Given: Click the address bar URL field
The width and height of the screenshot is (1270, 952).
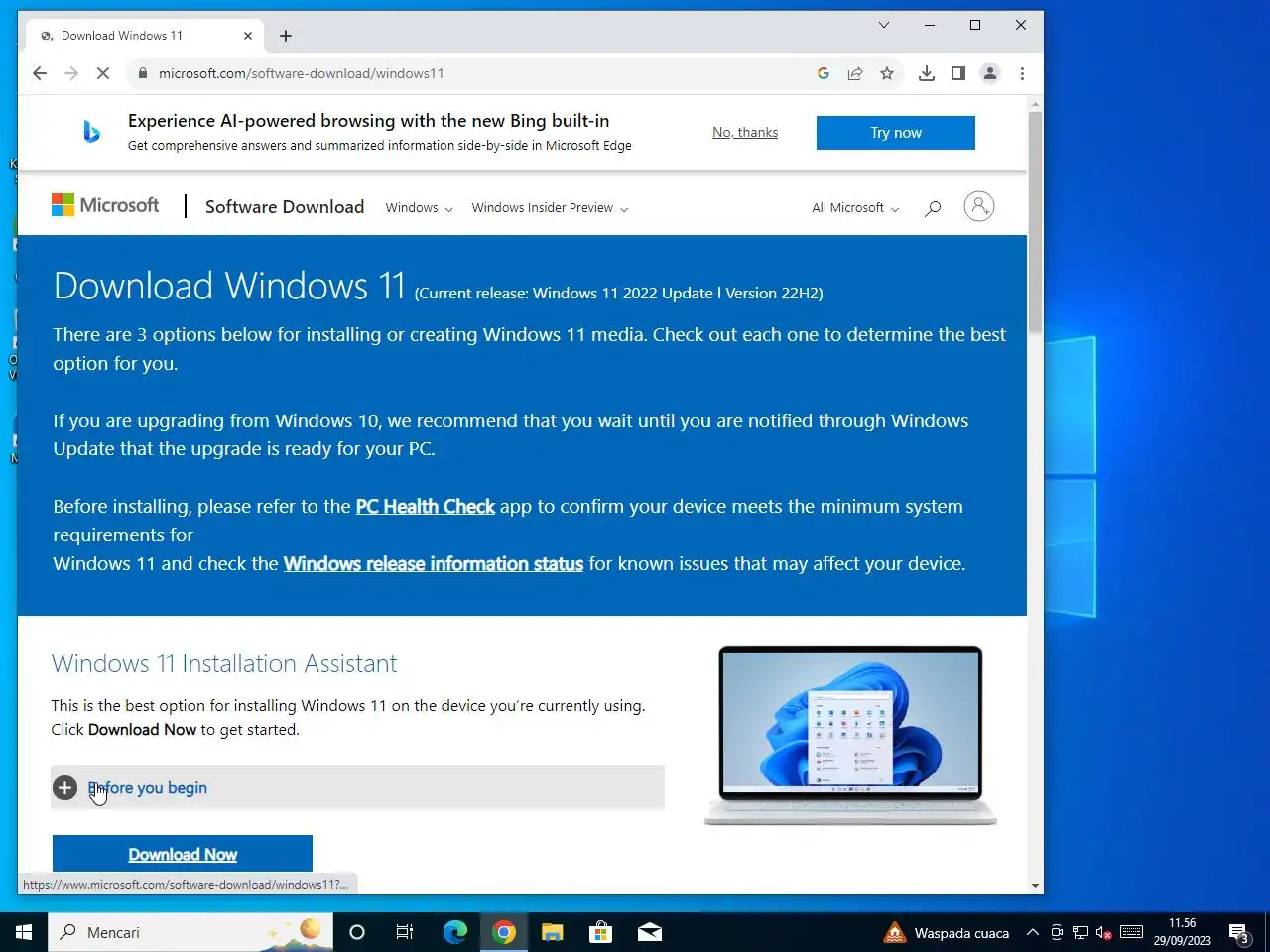Looking at the screenshot, I should coord(476,73).
